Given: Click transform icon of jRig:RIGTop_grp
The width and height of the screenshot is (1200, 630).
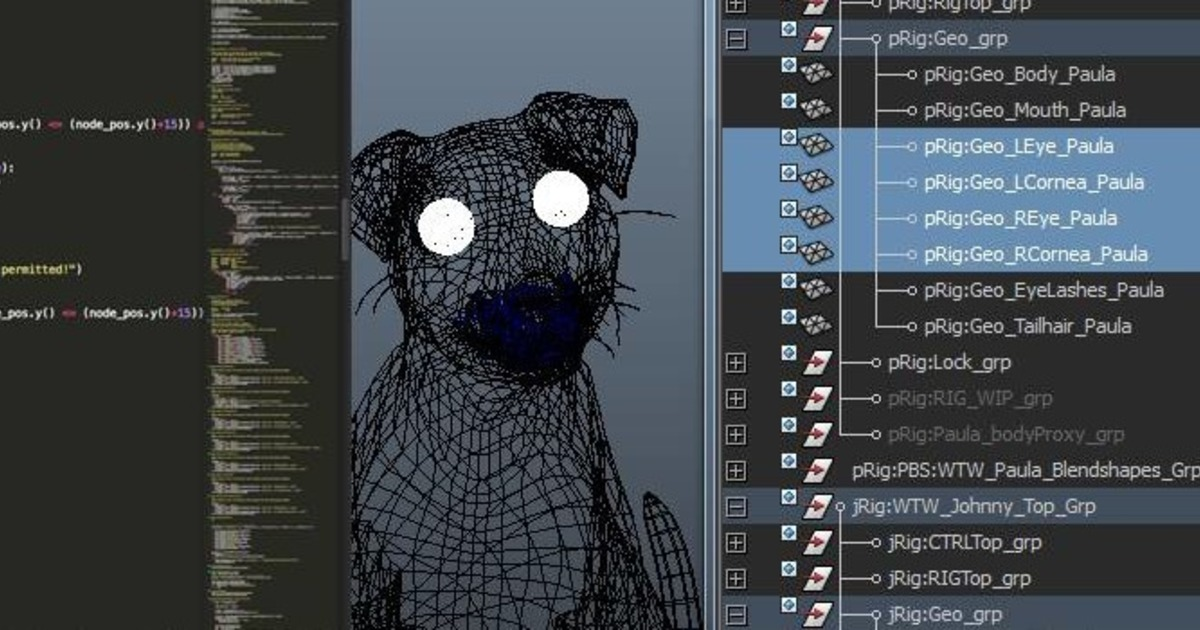Looking at the screenshot, I should 818,579.
